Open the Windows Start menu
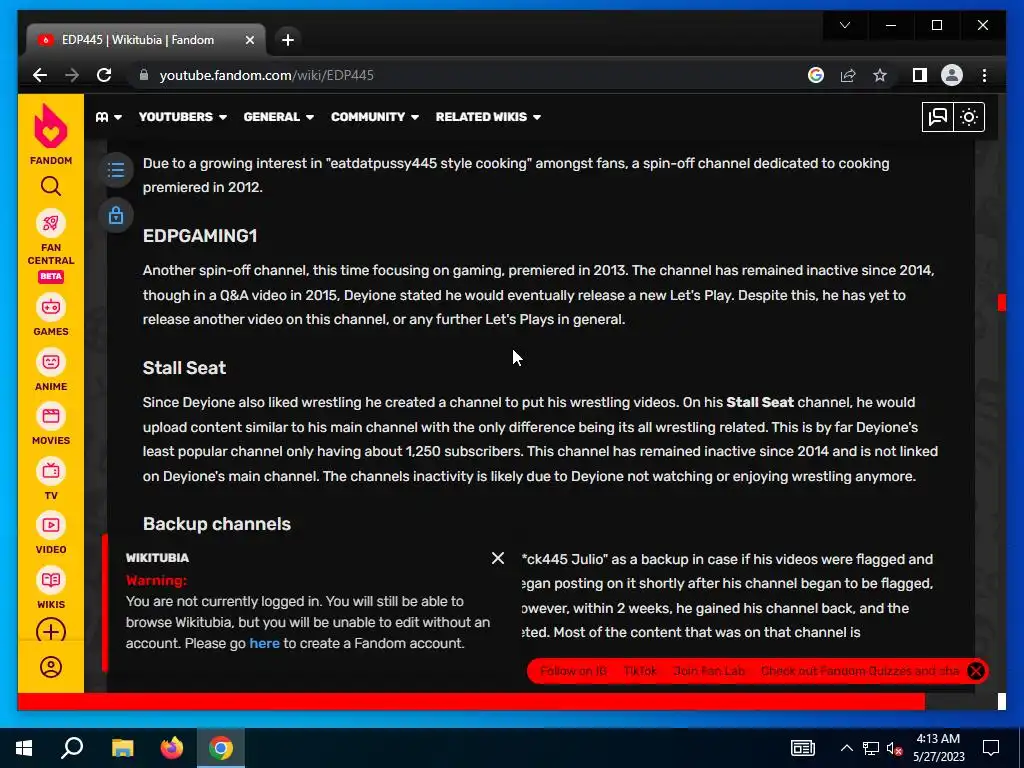Viewport: 1024px width, 768px height. pyautogui.click(x=24, y=748)
